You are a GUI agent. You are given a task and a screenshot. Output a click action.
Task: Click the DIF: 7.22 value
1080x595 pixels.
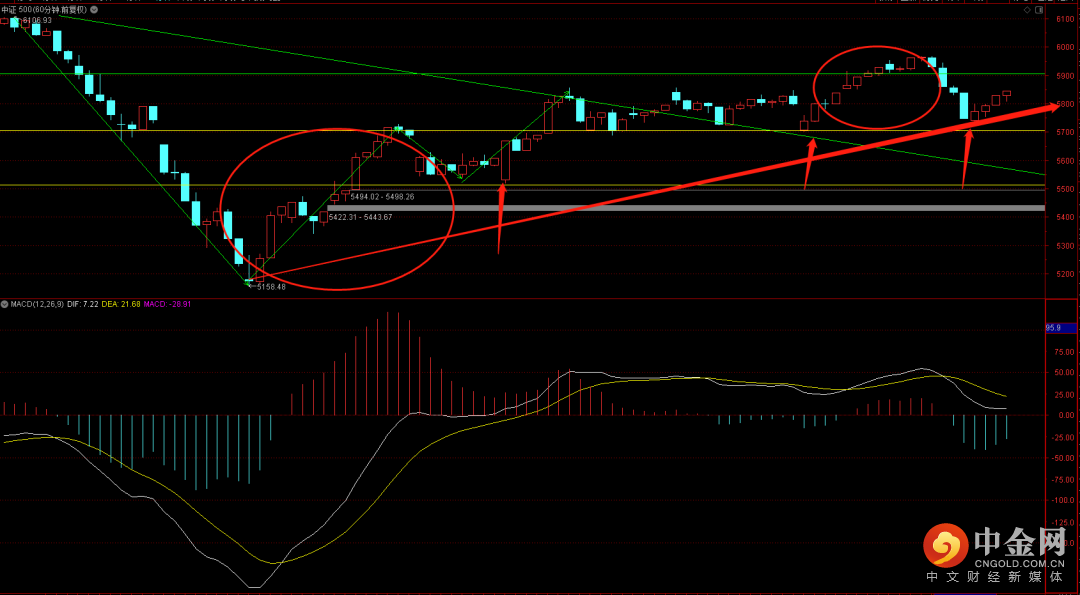pyautogui.click(x=83, y=304)
